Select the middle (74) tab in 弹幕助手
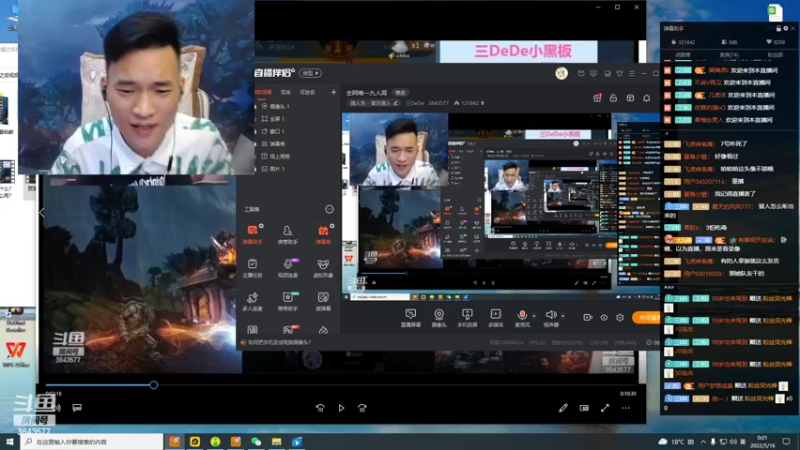800x450 pixels. 729,55
